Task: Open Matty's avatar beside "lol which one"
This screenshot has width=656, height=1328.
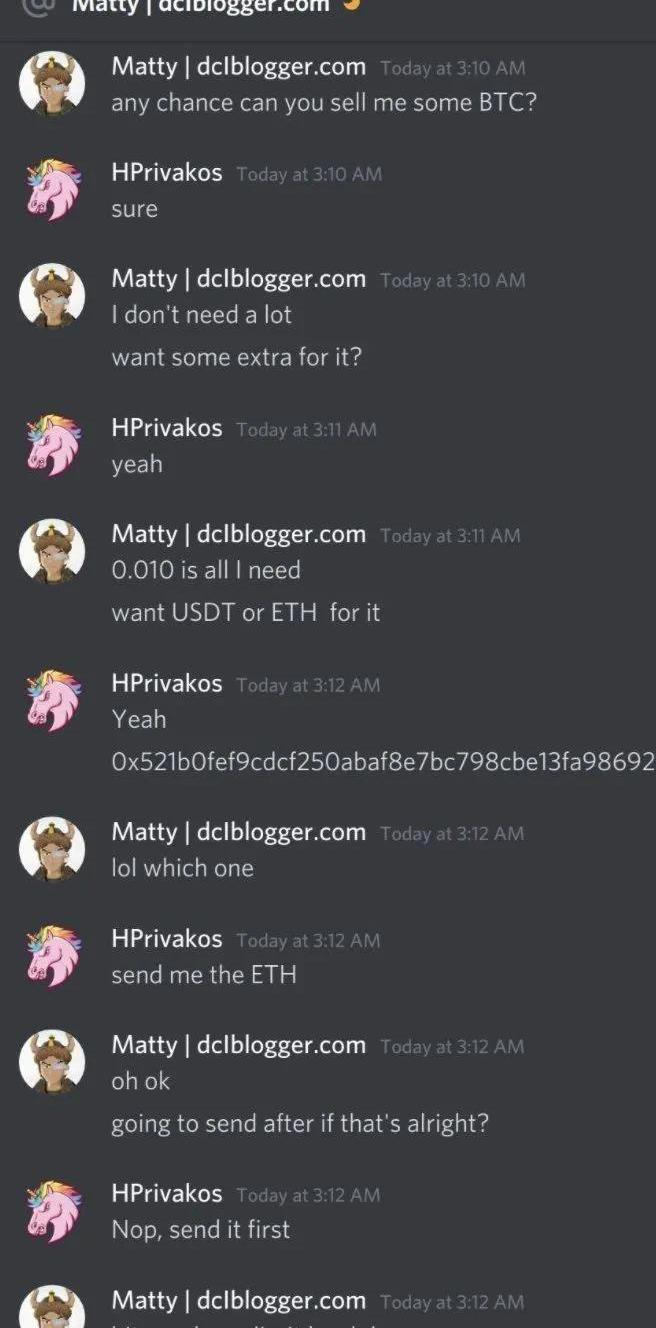Action: click(52, 849)
